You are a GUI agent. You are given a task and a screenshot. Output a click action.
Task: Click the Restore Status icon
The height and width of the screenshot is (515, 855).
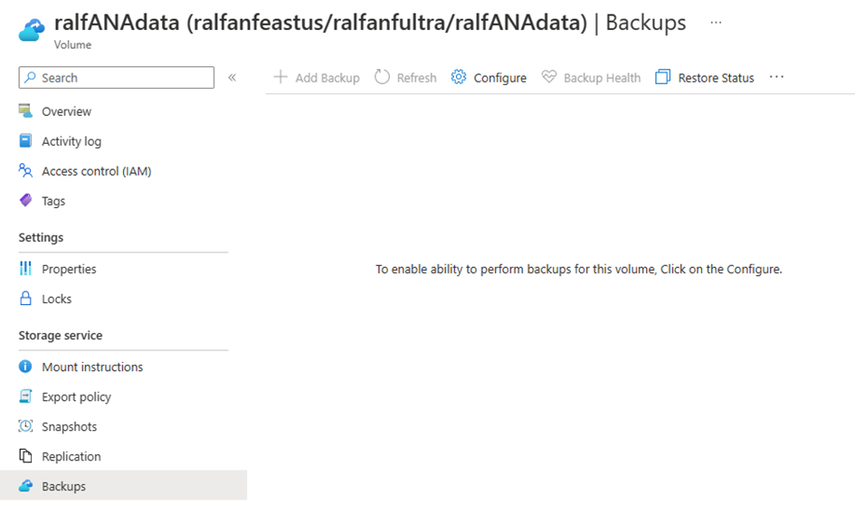click(x=663, y=77)
